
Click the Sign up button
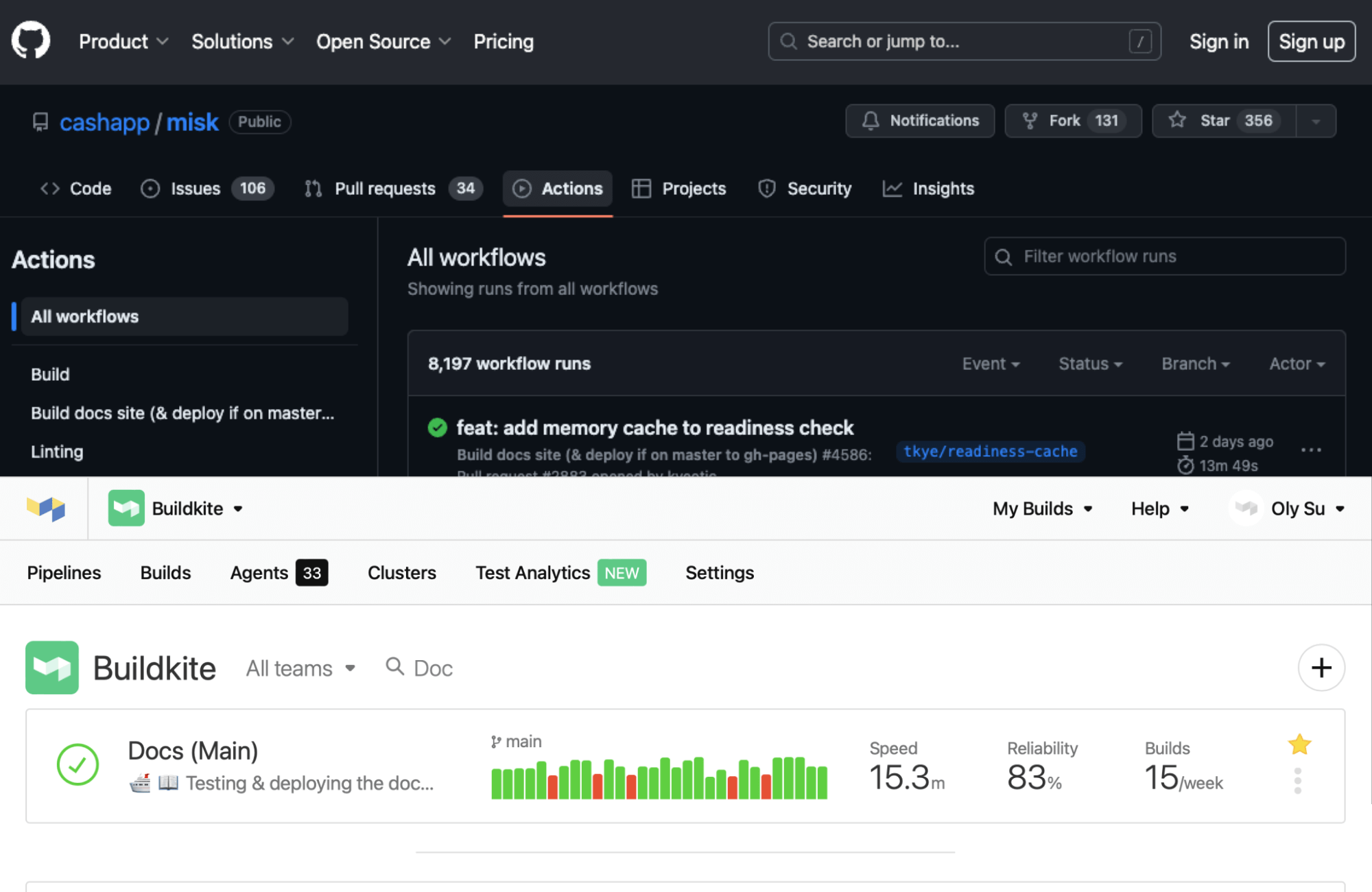(1311, 41)
